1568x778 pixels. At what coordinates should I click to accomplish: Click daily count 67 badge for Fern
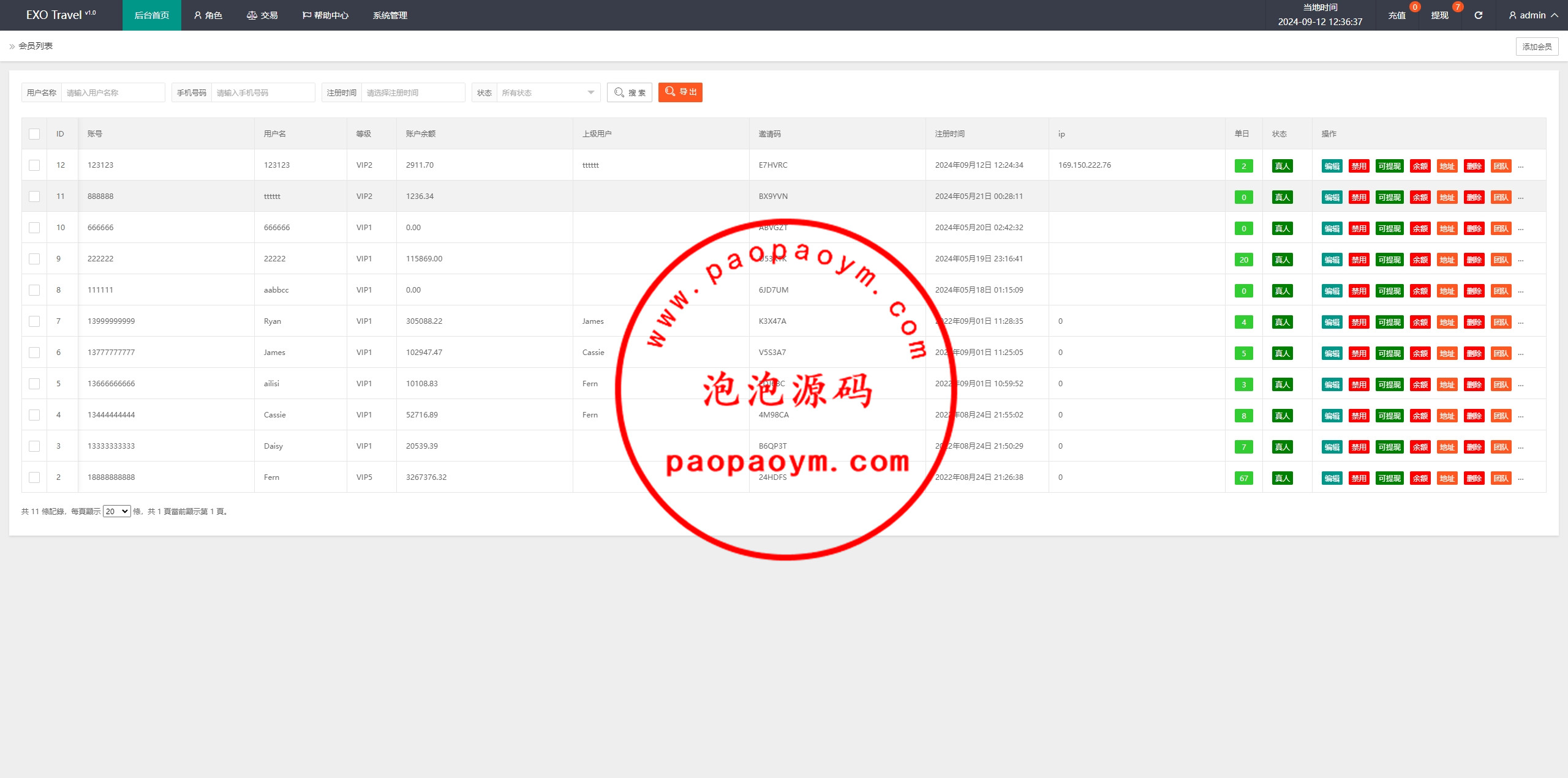pyautogui.click(x=1243, y=478)
